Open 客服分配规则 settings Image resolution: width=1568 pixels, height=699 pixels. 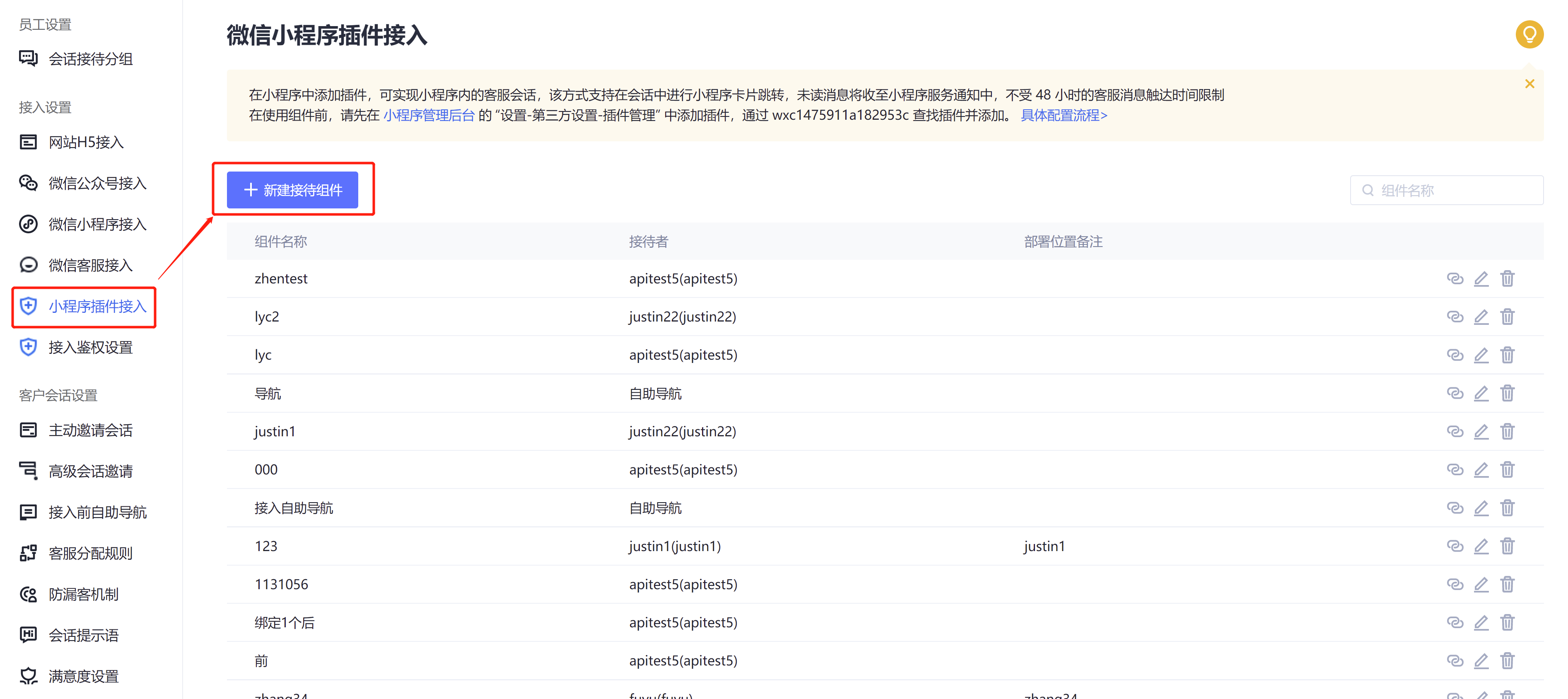[90, 553]
